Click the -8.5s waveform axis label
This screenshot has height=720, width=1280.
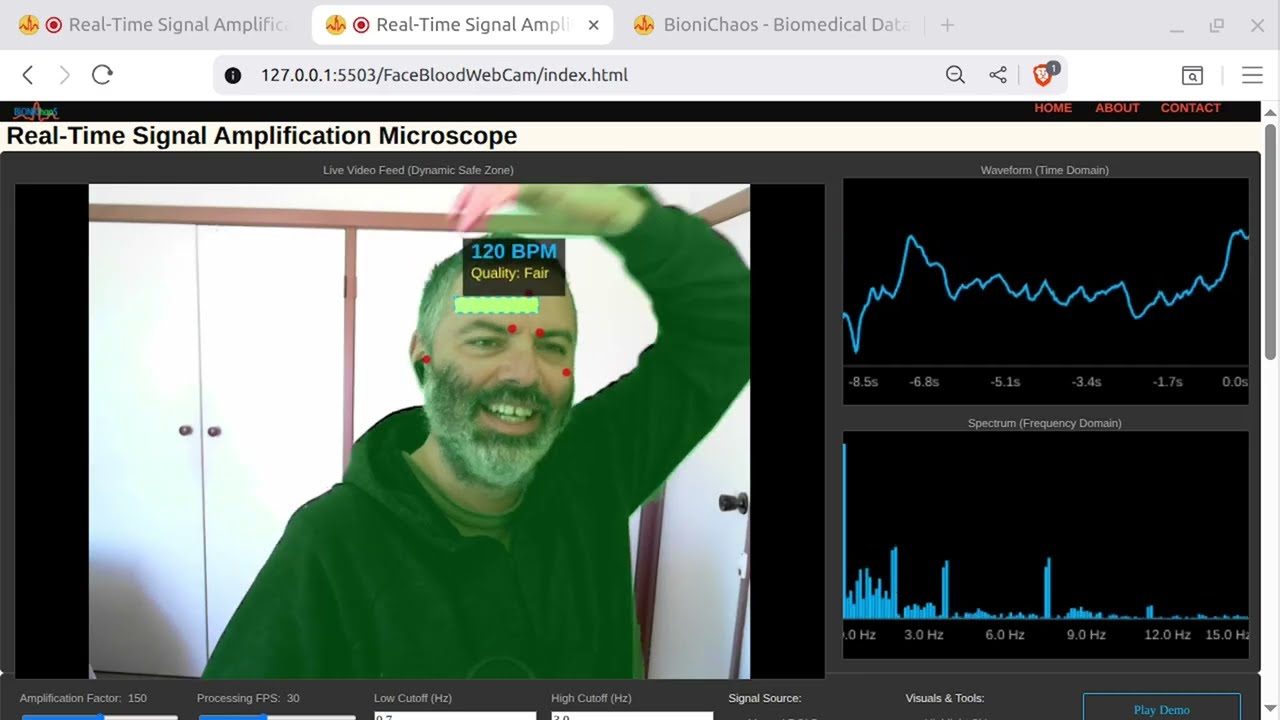click(x=863, y=382)
